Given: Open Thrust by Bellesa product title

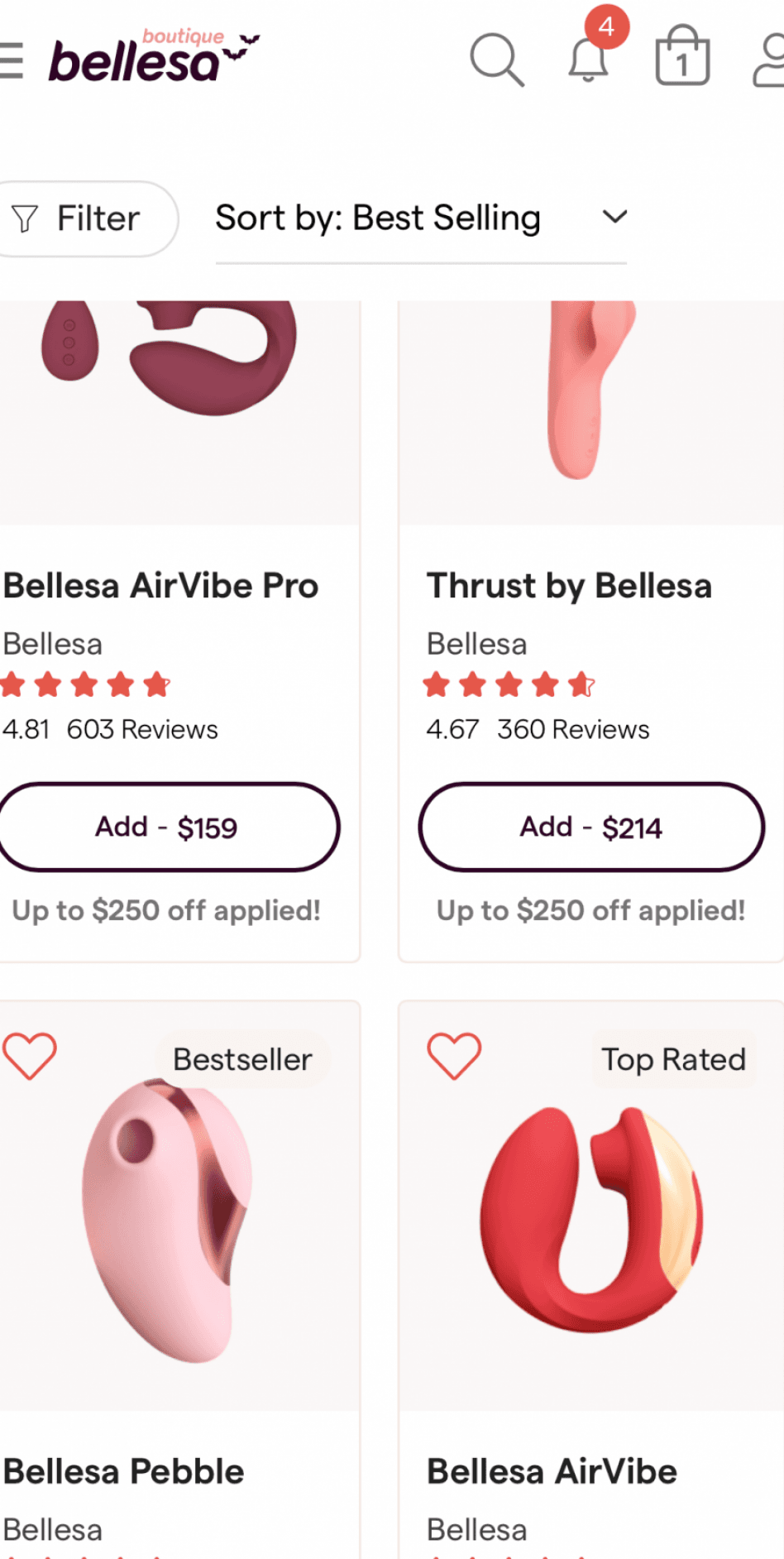Looking at the screenshot, I should [x=569, y=586].
